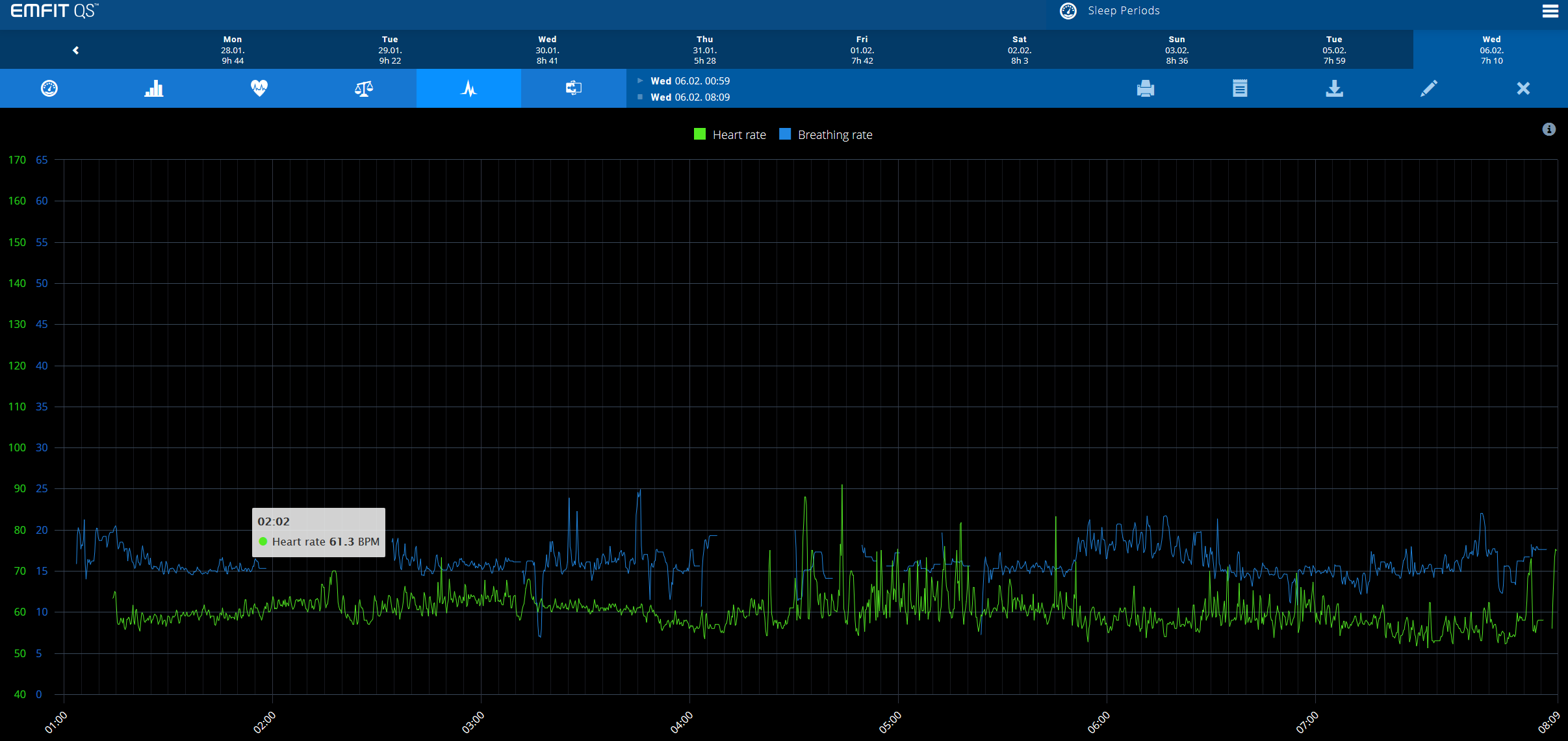Screen dimensions: 1568x741
Task: Toggle the Breathing rate legend series
Action: coord(834,134)
